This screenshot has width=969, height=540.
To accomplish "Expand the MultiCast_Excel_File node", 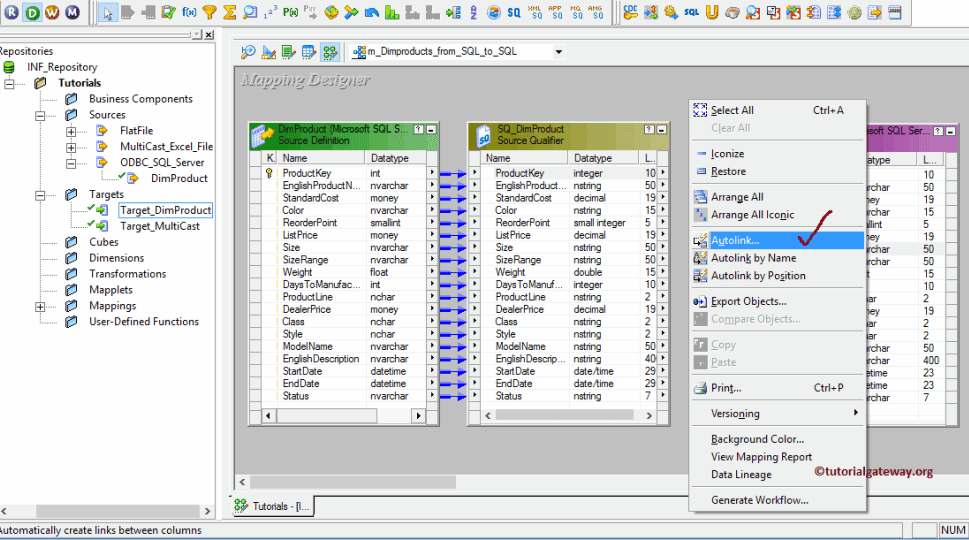I will [71, 147].
